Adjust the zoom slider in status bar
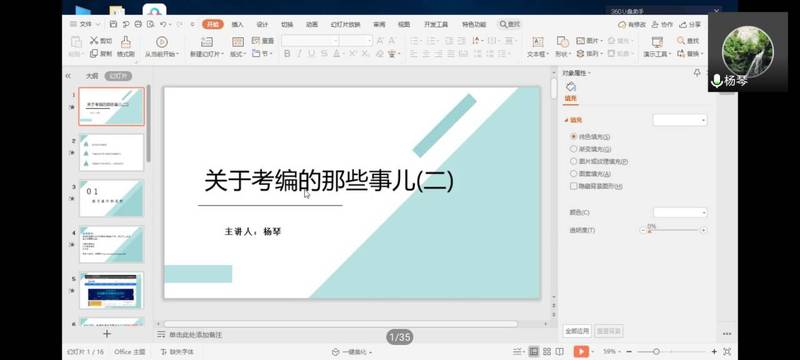The height and width of the screenshot is (360, 800). (x=657, y=351)
